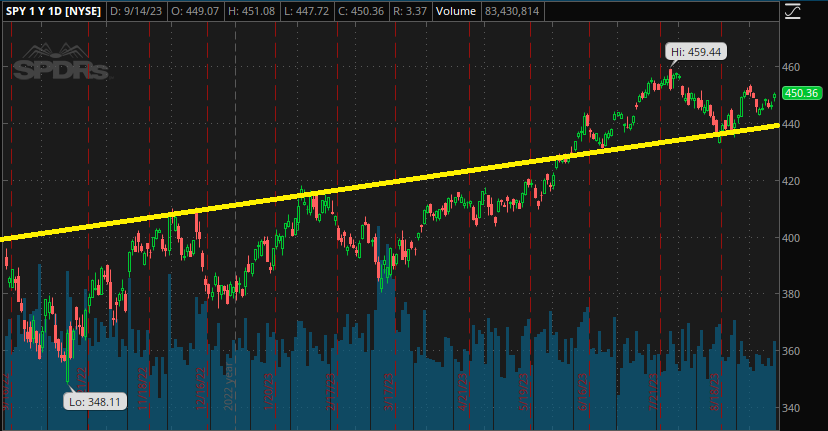Click the 400 price axis label
The image size is (828, 431).
(791, 238)
